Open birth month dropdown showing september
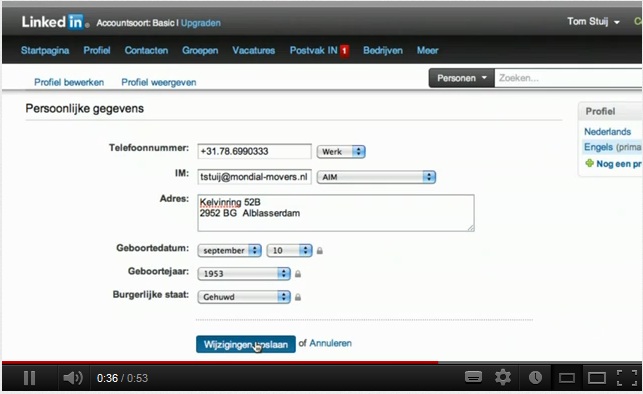 (229, 251)
